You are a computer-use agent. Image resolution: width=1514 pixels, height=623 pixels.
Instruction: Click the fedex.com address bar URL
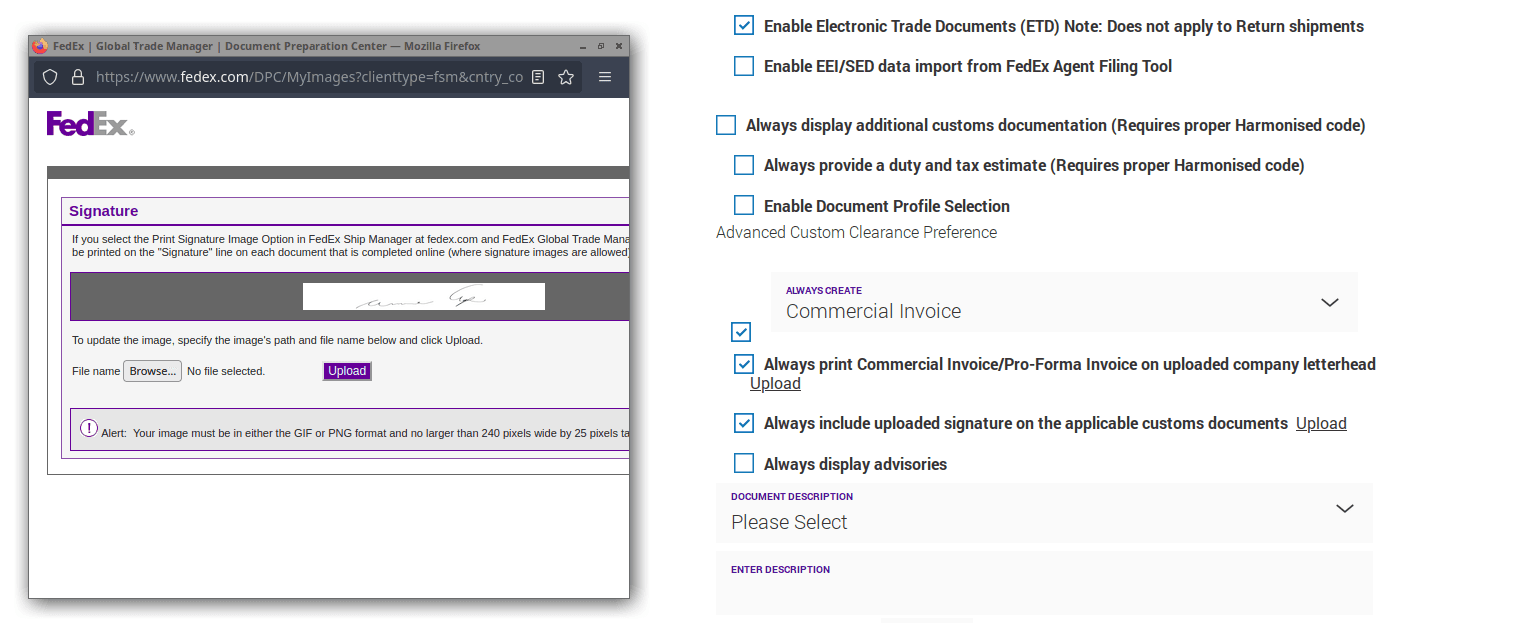pyautogui.click(x=309, y=77)
